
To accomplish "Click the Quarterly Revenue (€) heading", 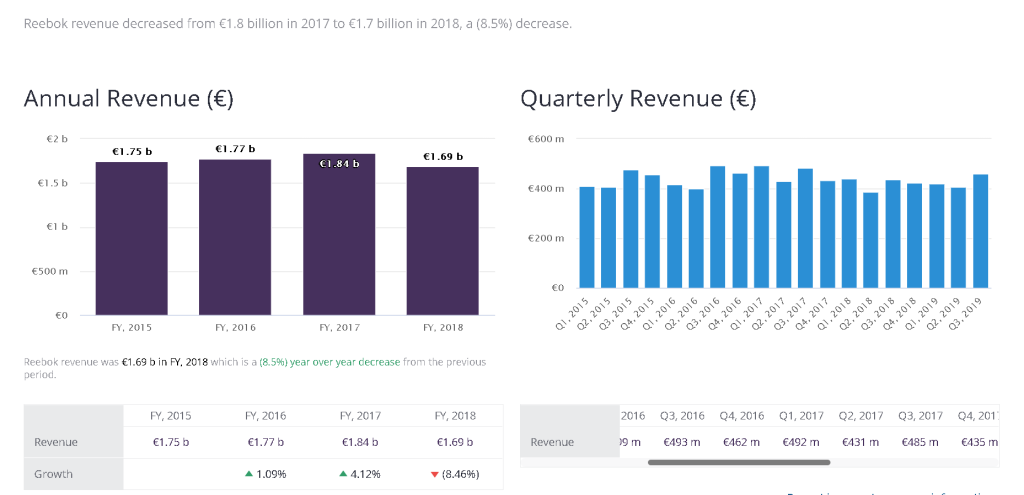I will [638, 98].
